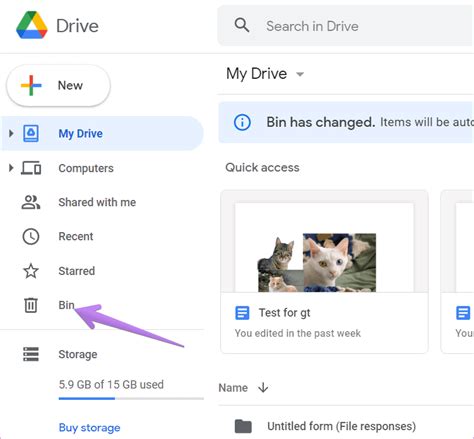Click the Name column header

pos(233,388)
